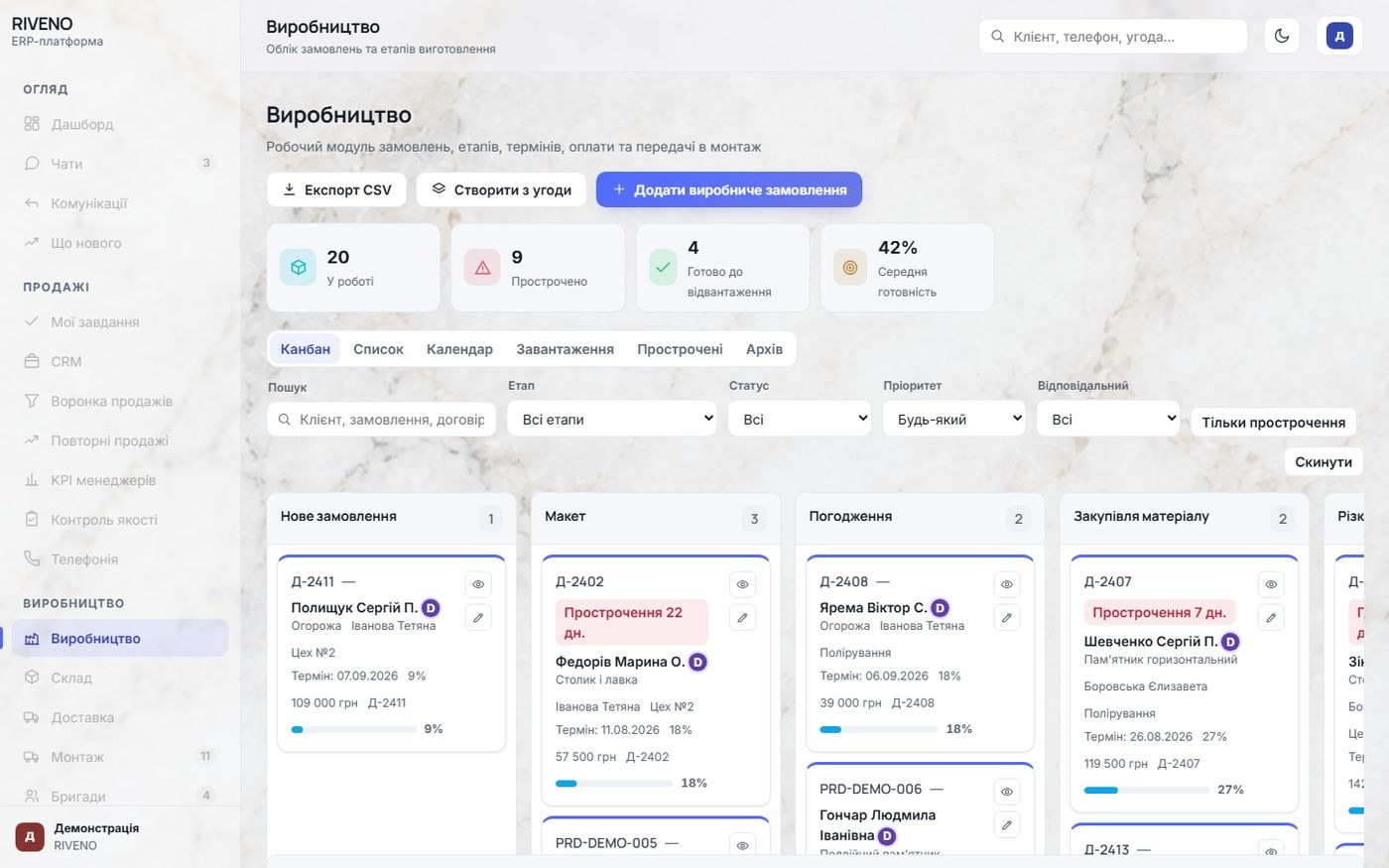
Task: Switch to the Список tab
Action: pos(378,349)
